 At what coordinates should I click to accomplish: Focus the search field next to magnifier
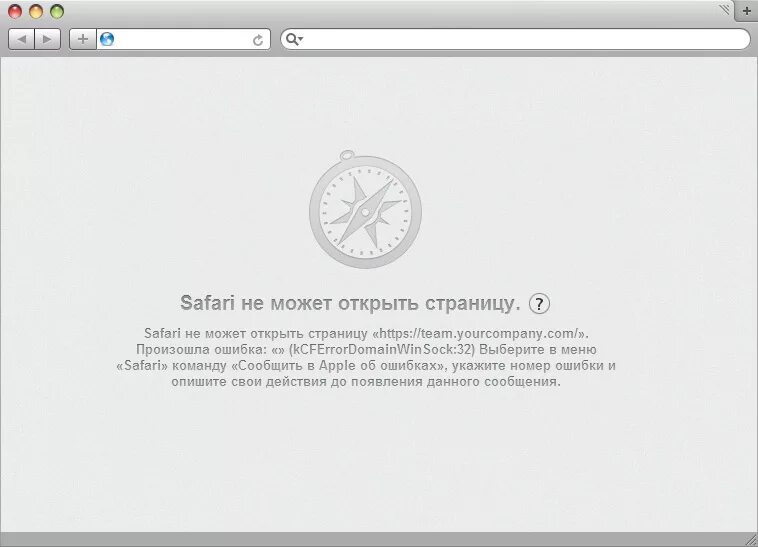point(525,39)
